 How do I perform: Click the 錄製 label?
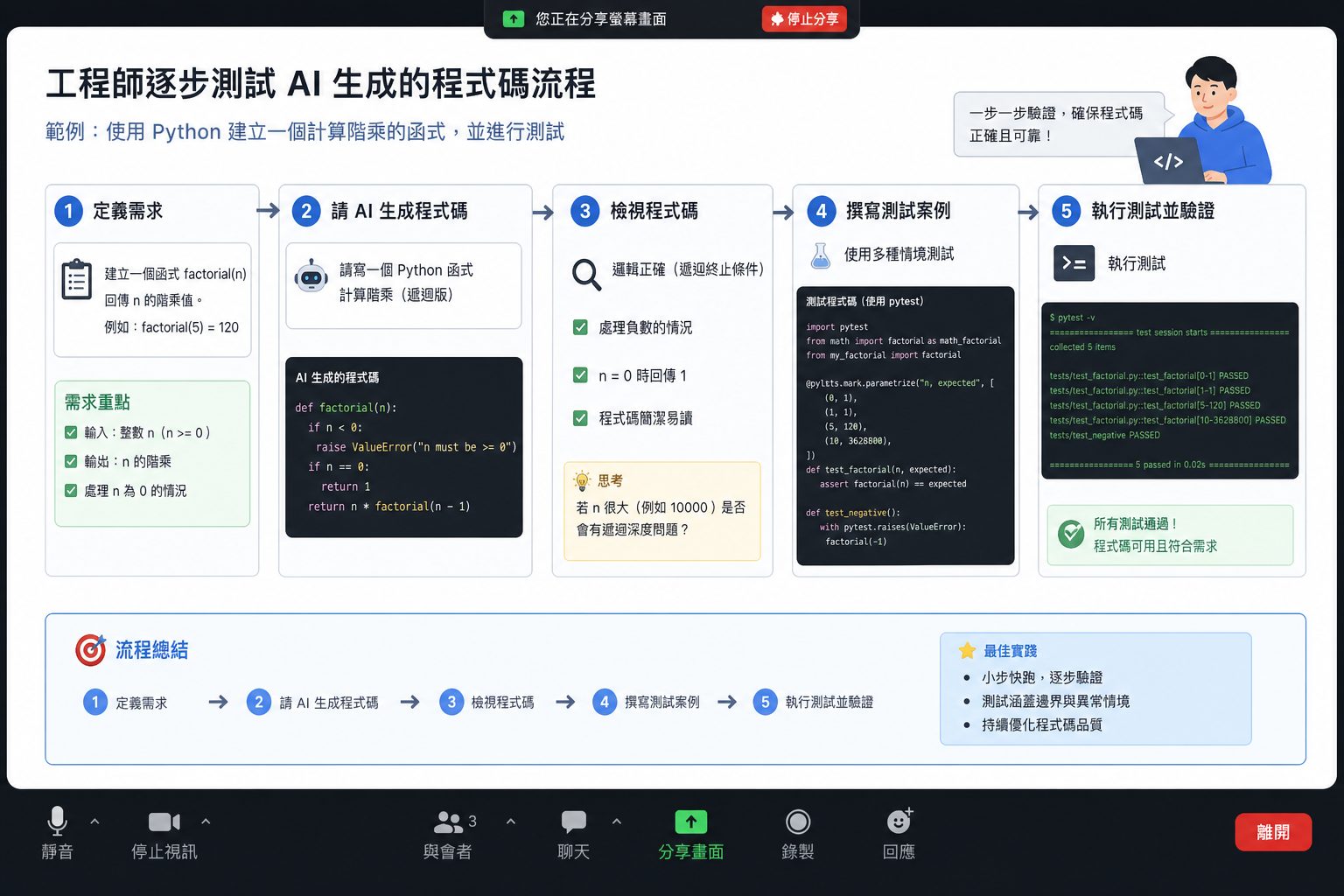(x=798, y=851)
